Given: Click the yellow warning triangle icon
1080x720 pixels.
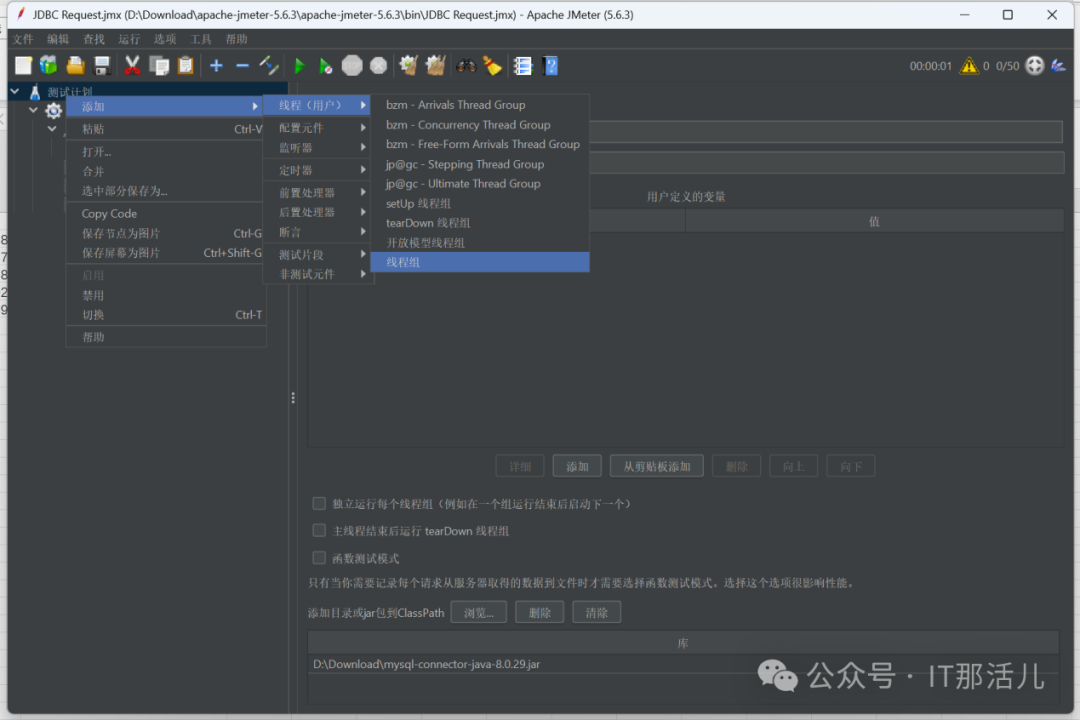Looking at the screenshot, I should point(969,65).
